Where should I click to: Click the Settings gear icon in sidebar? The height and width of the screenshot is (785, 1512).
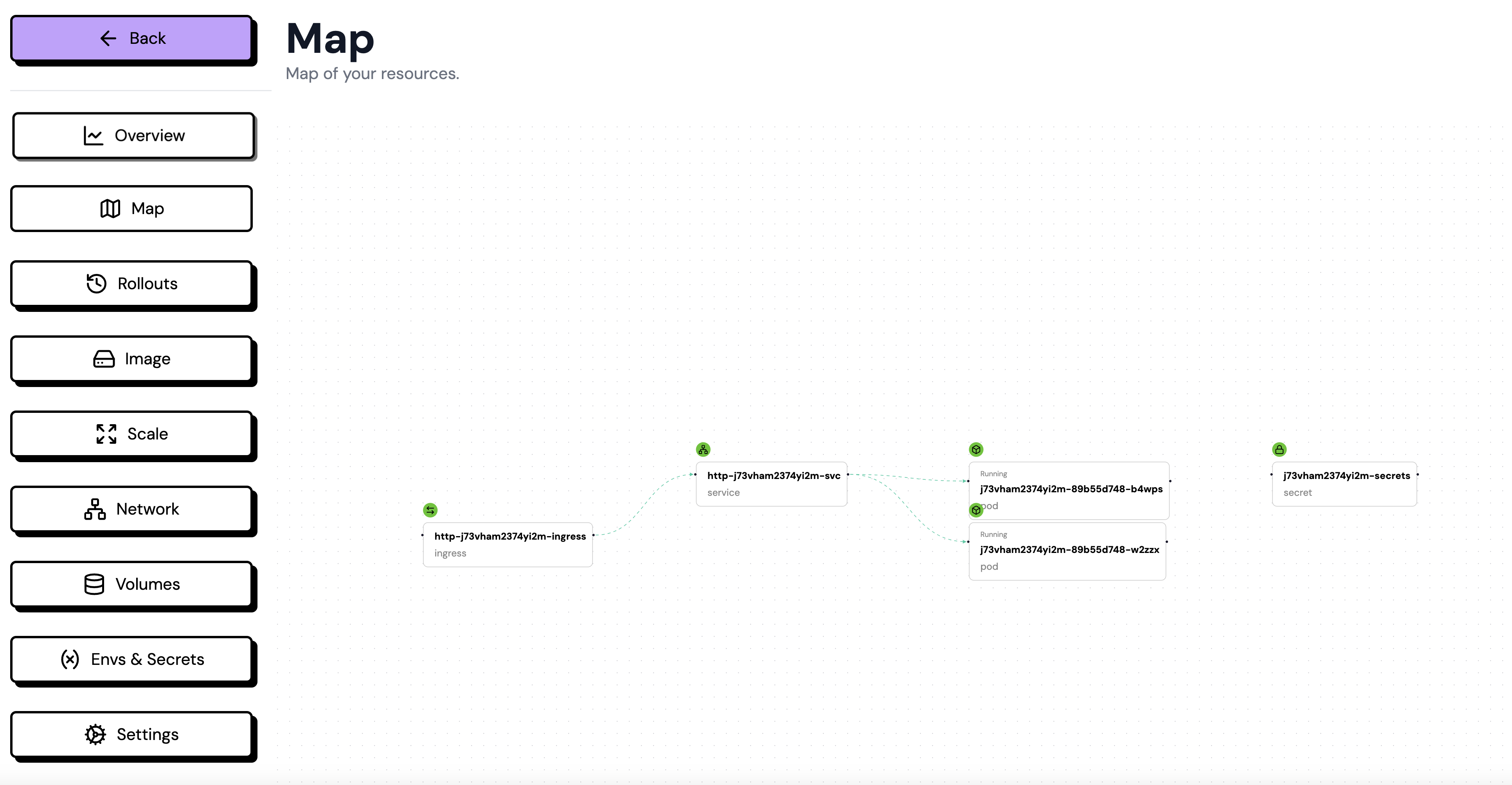[x=95, y=734]
